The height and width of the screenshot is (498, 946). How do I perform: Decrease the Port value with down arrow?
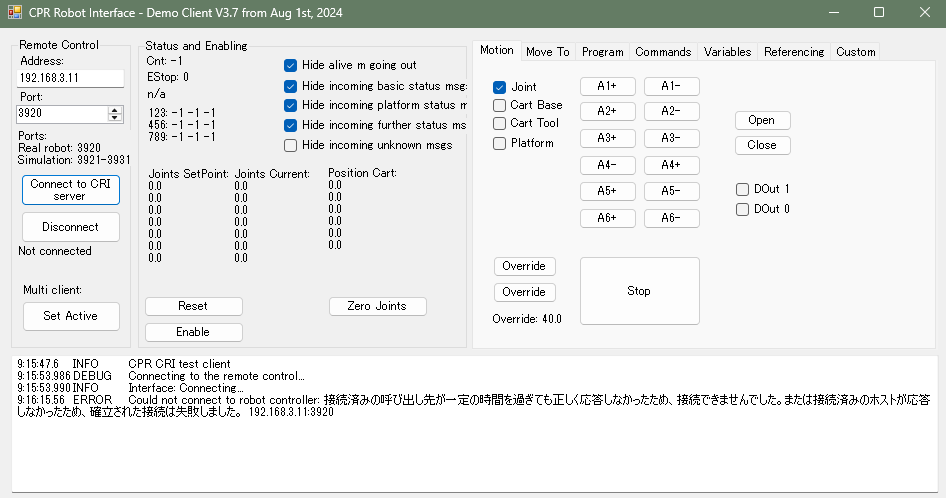pyautogui.click(x=114, y=118)
